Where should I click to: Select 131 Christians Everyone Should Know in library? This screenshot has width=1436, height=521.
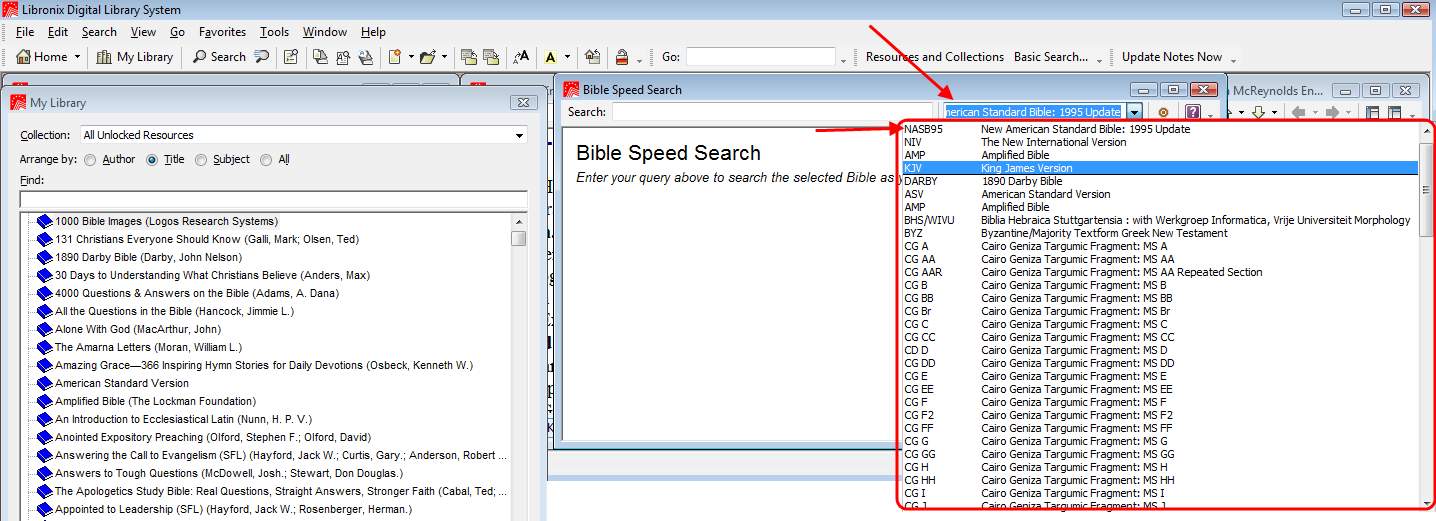coord(207,239)
